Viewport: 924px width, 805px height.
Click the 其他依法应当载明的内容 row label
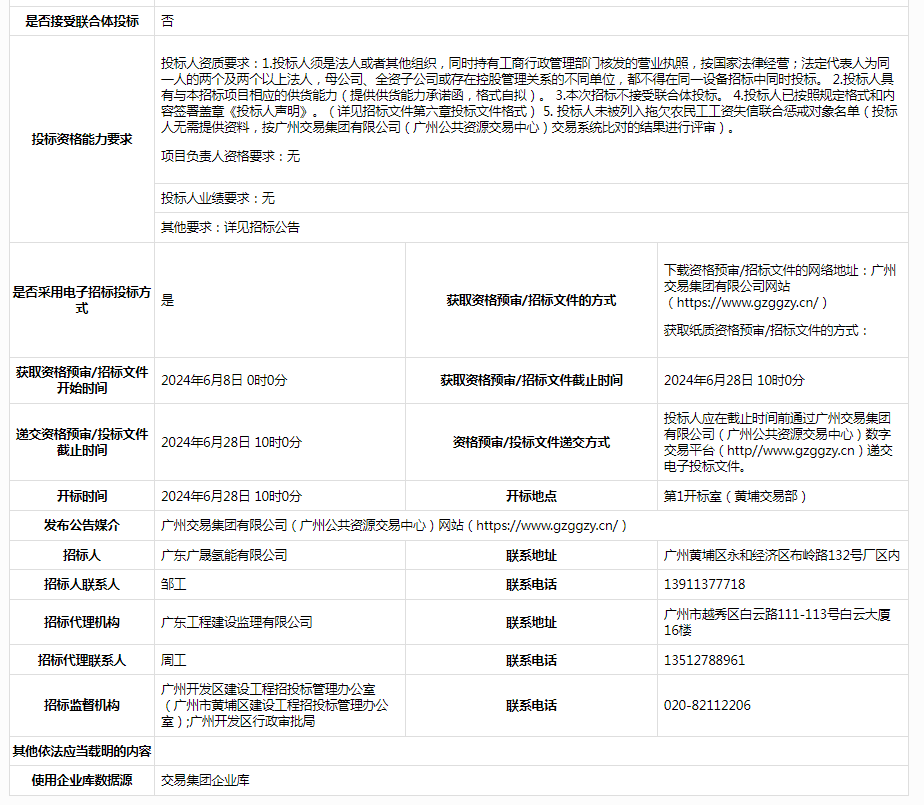coord(81,751)
